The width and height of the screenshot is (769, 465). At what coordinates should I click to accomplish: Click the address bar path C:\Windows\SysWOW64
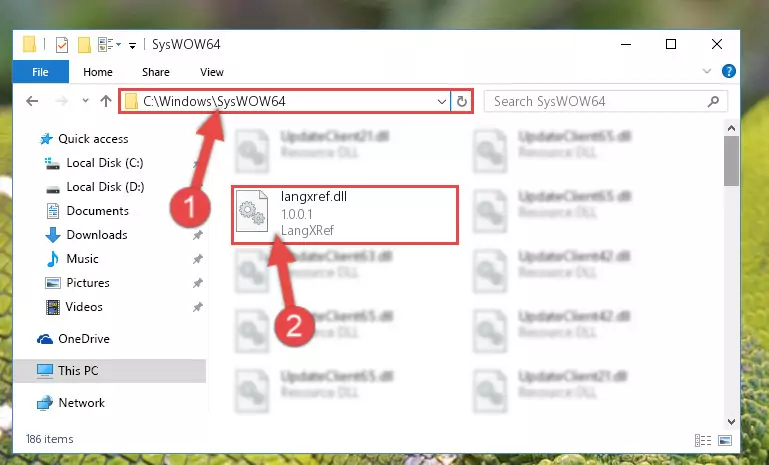[214, 101]
